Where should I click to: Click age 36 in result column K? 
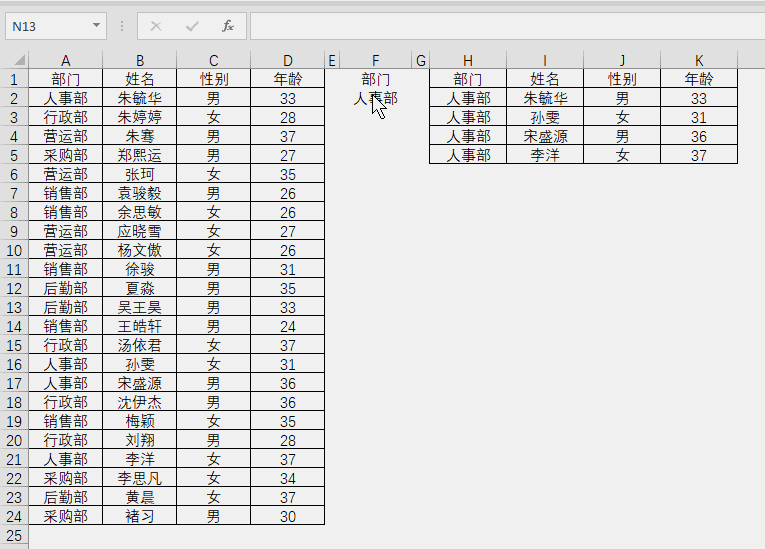[699, 136]
